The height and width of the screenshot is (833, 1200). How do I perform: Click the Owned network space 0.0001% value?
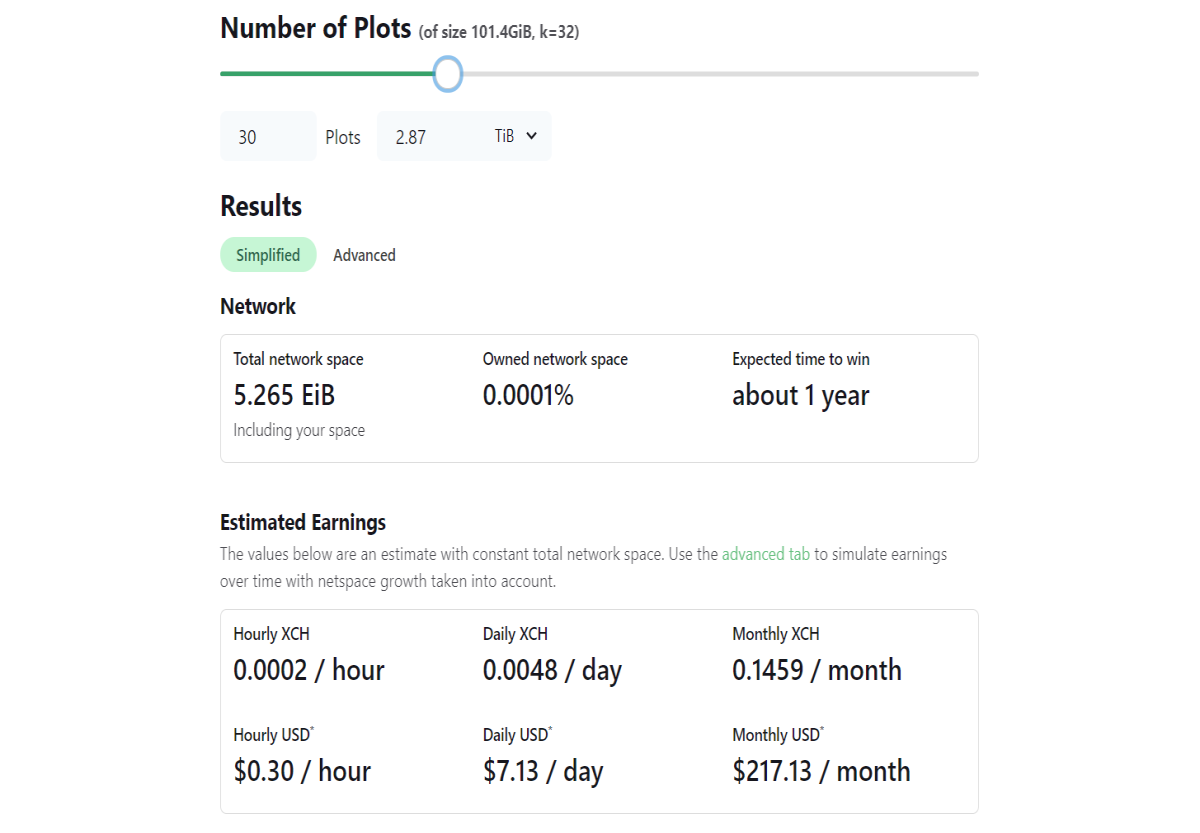[x=528, y=396]
